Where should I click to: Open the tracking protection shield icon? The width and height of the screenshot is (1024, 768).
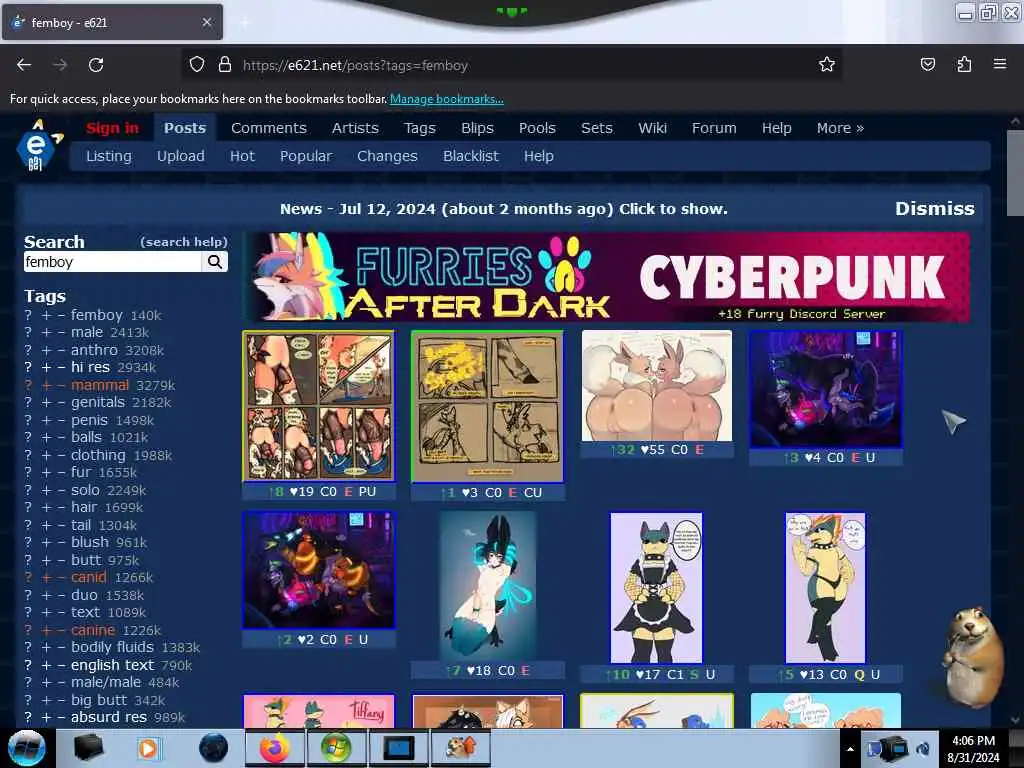pos(197,65)
